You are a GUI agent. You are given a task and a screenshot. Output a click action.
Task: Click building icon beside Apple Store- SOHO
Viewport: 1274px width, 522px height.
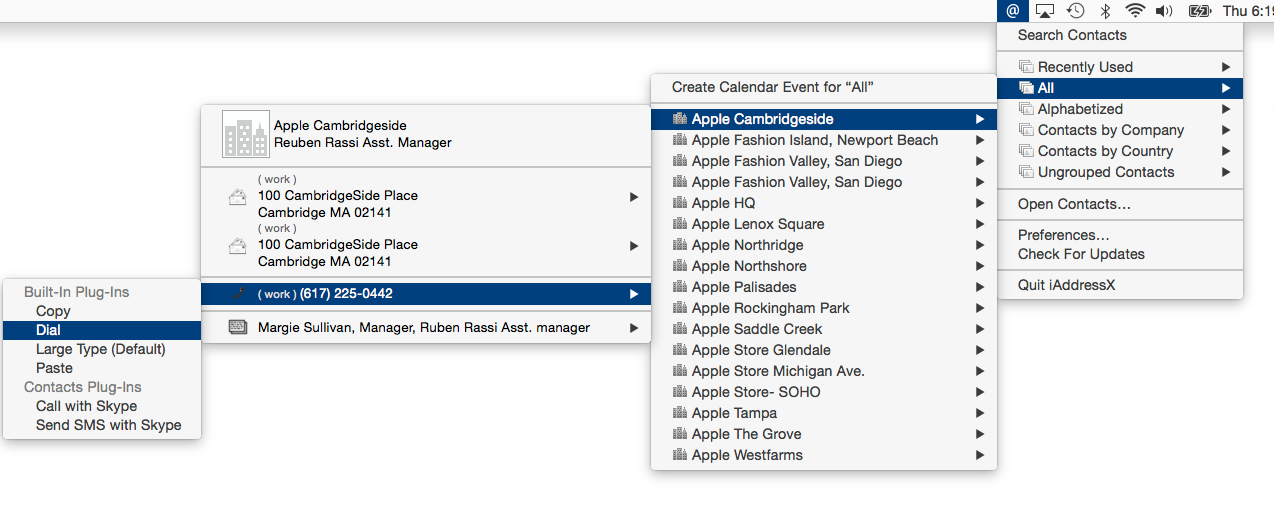point(680,392)
